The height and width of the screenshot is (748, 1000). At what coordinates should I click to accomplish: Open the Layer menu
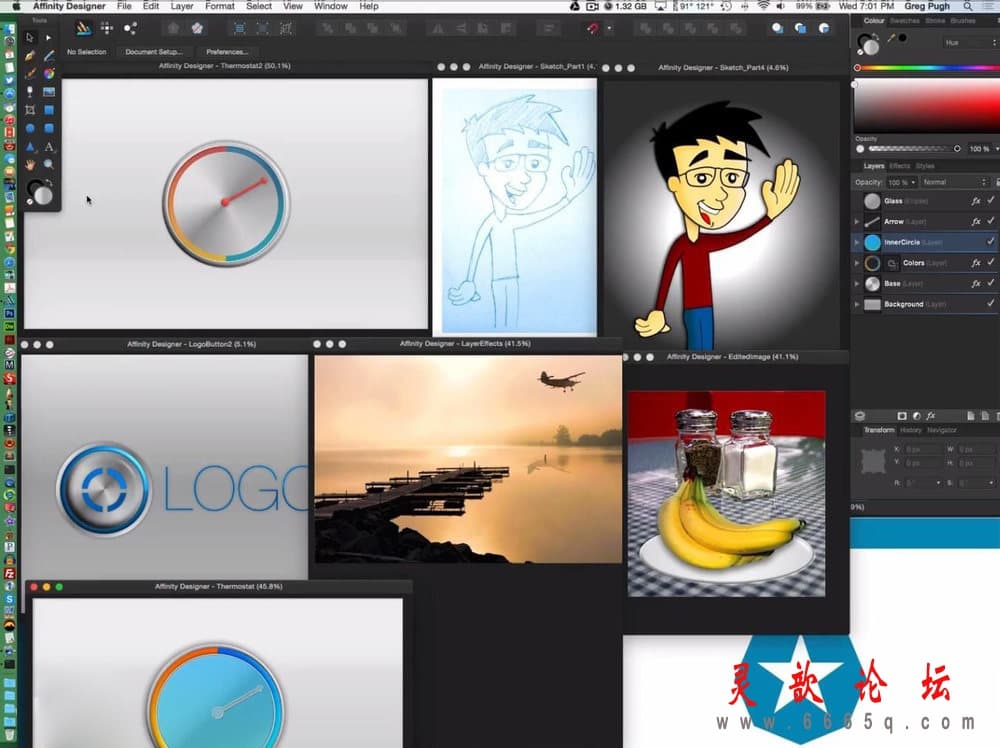(182, 6)
